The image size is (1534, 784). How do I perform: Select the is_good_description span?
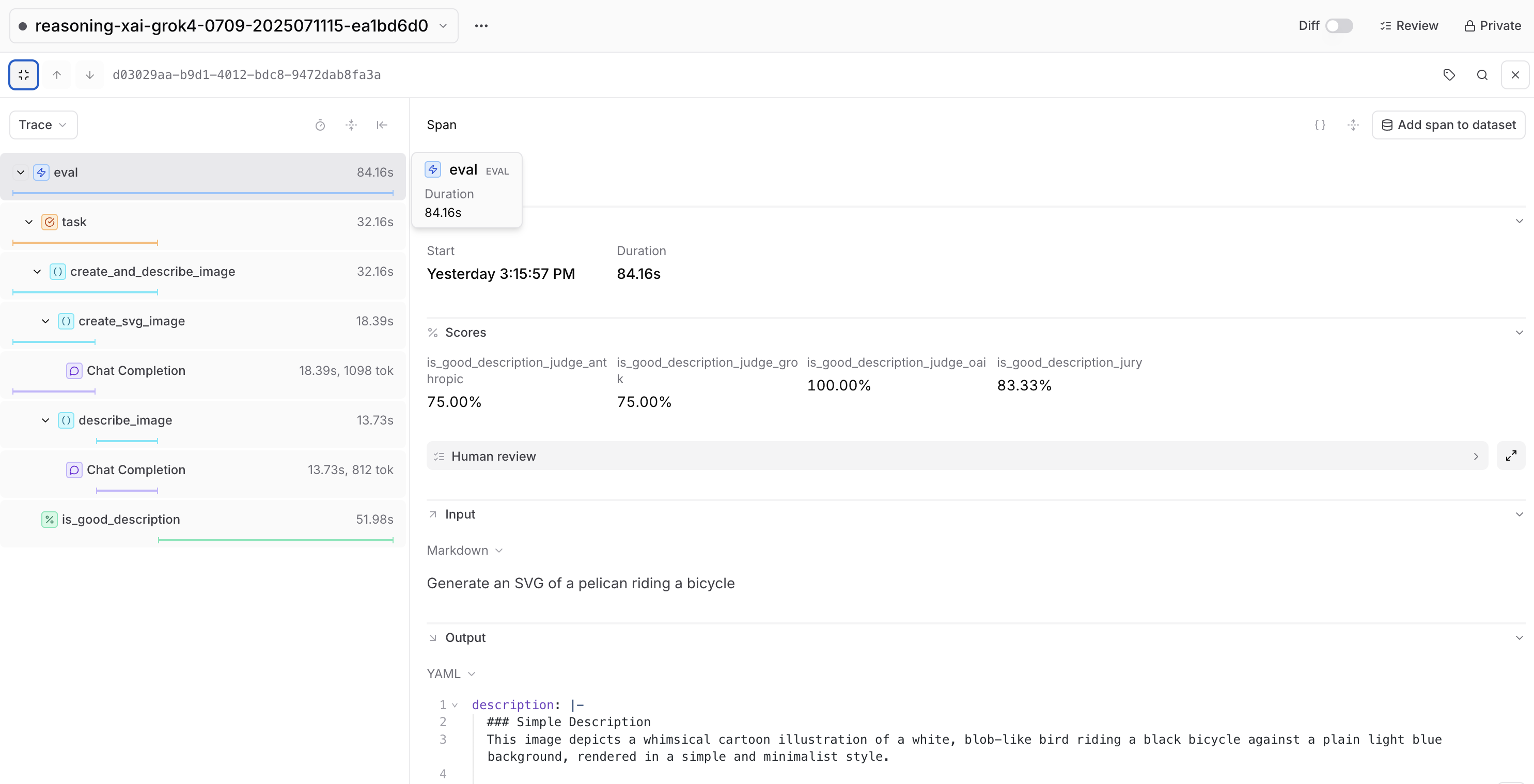click(121, 520)
